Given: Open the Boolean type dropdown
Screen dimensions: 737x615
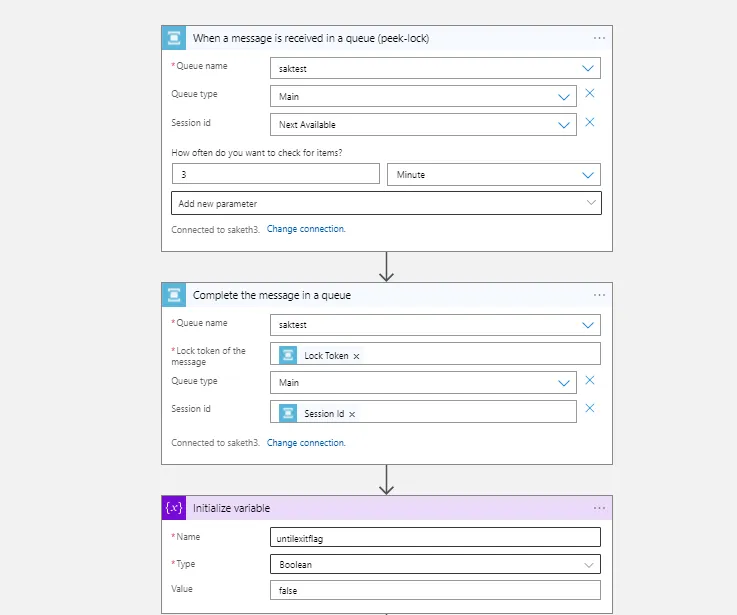Looking at the screenshot, I should pos(589,565).
